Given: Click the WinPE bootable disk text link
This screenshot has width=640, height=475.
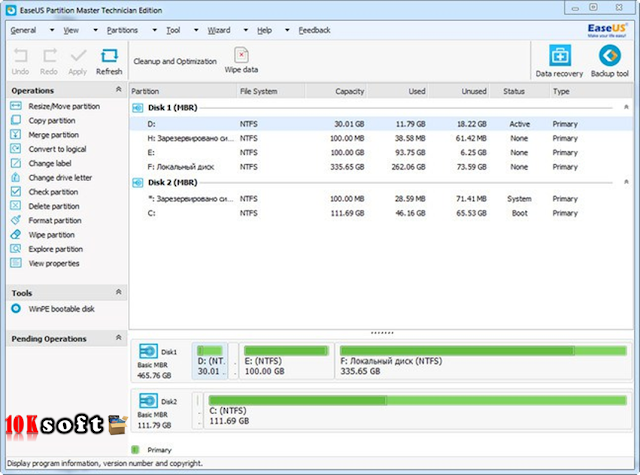Looking at the screenshot, I should 62,309.
